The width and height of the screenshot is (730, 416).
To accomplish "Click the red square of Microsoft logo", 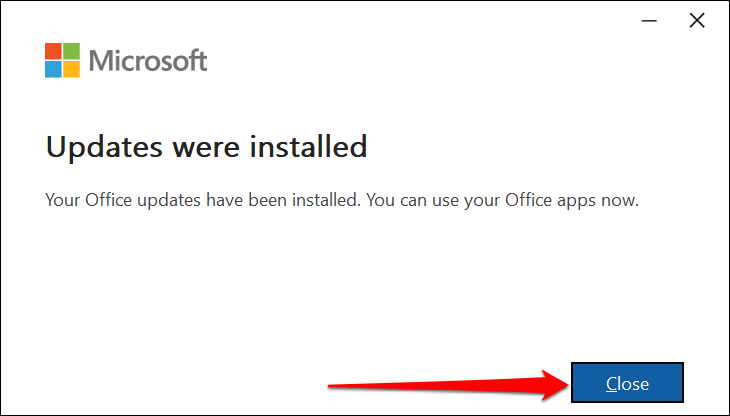I will (x=54, y=50).
